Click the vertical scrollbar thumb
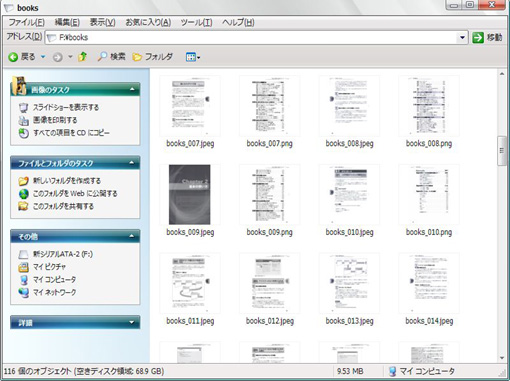 502,151
